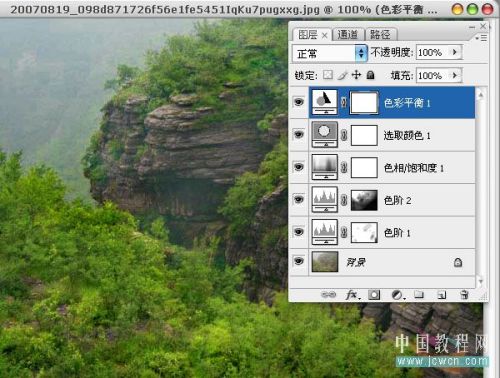Open the fx layer style menu
This screenshot has height=378, width=500.
pos(353,295)
